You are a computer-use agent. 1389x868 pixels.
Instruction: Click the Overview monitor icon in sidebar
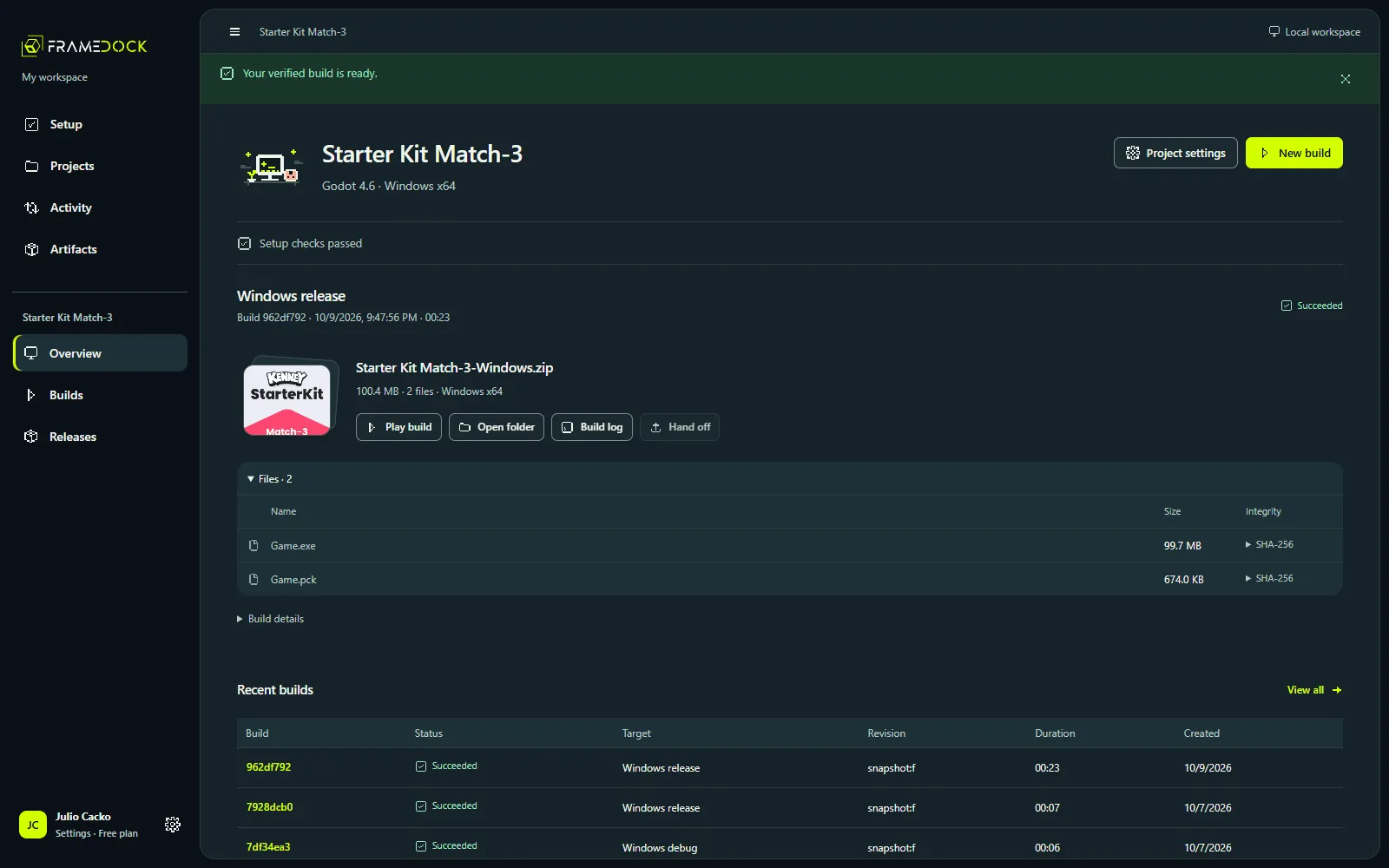coord(31,353)
